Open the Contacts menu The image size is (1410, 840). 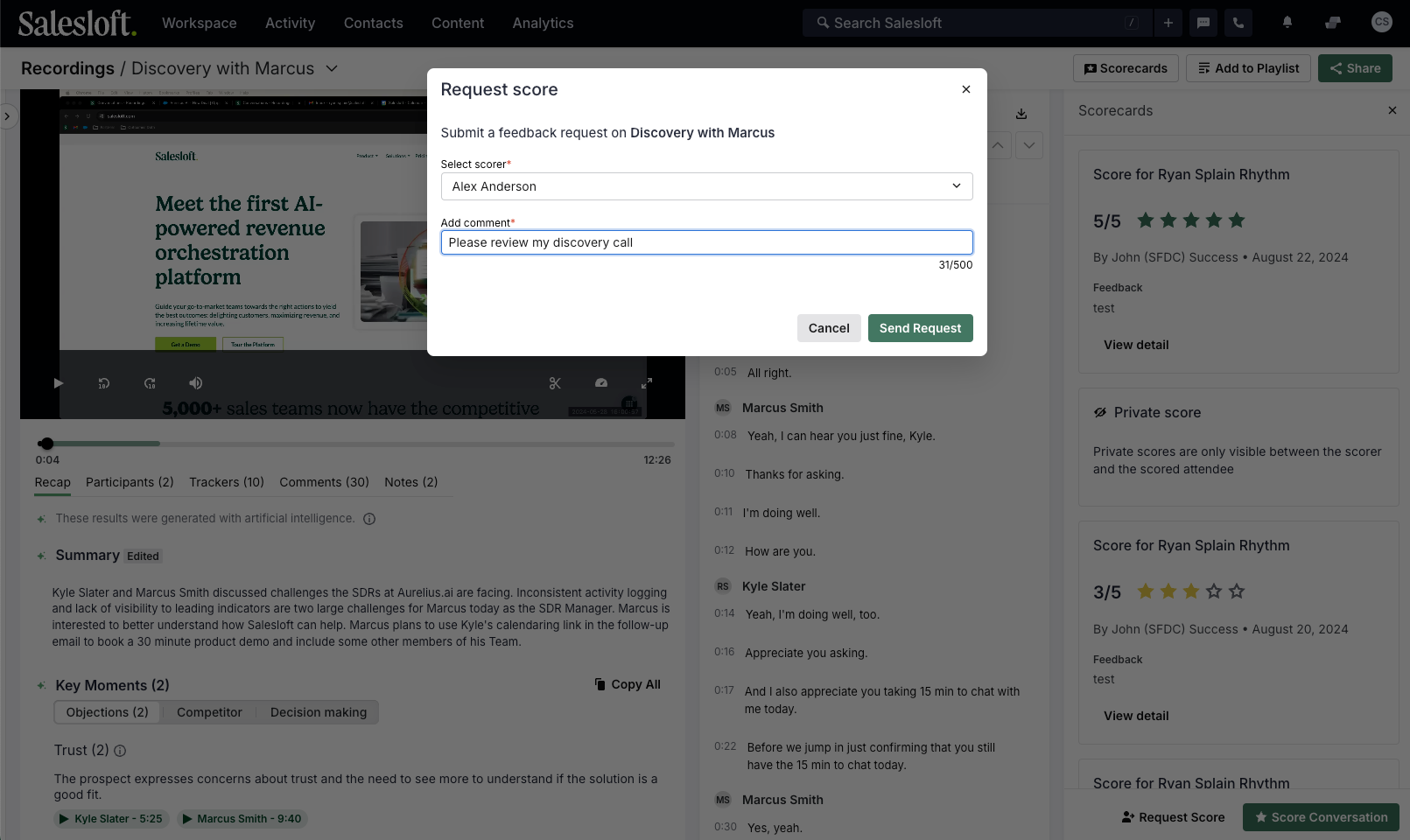(x=374, y=23)
